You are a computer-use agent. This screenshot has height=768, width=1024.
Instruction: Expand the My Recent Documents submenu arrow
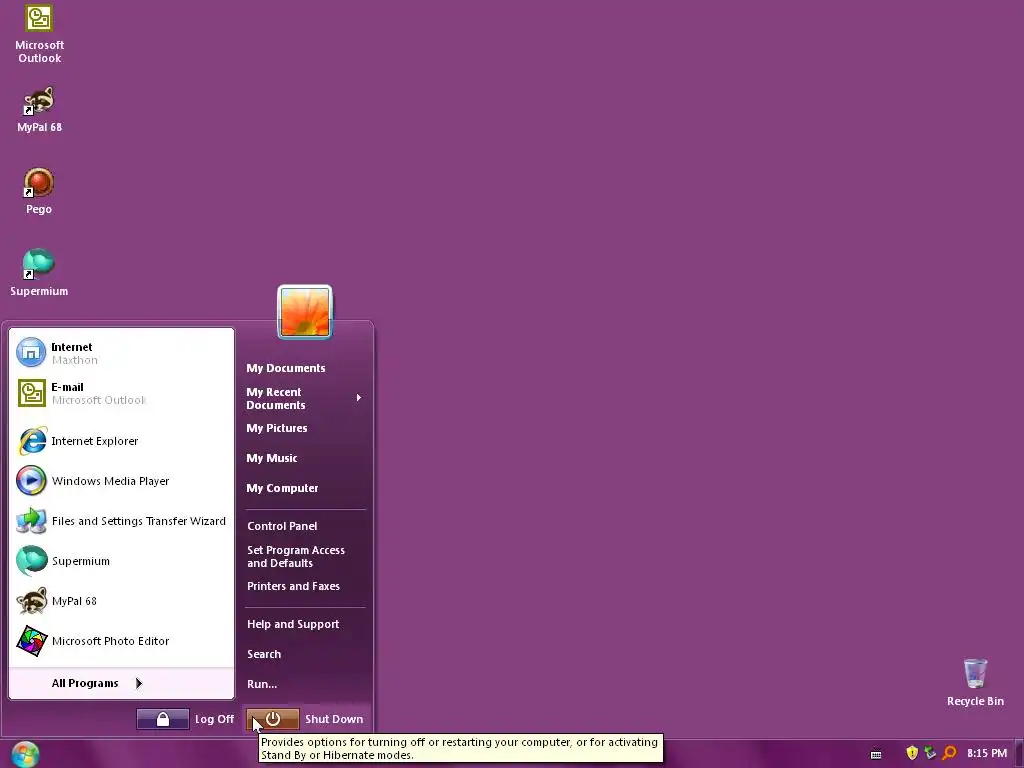point(359,398)
